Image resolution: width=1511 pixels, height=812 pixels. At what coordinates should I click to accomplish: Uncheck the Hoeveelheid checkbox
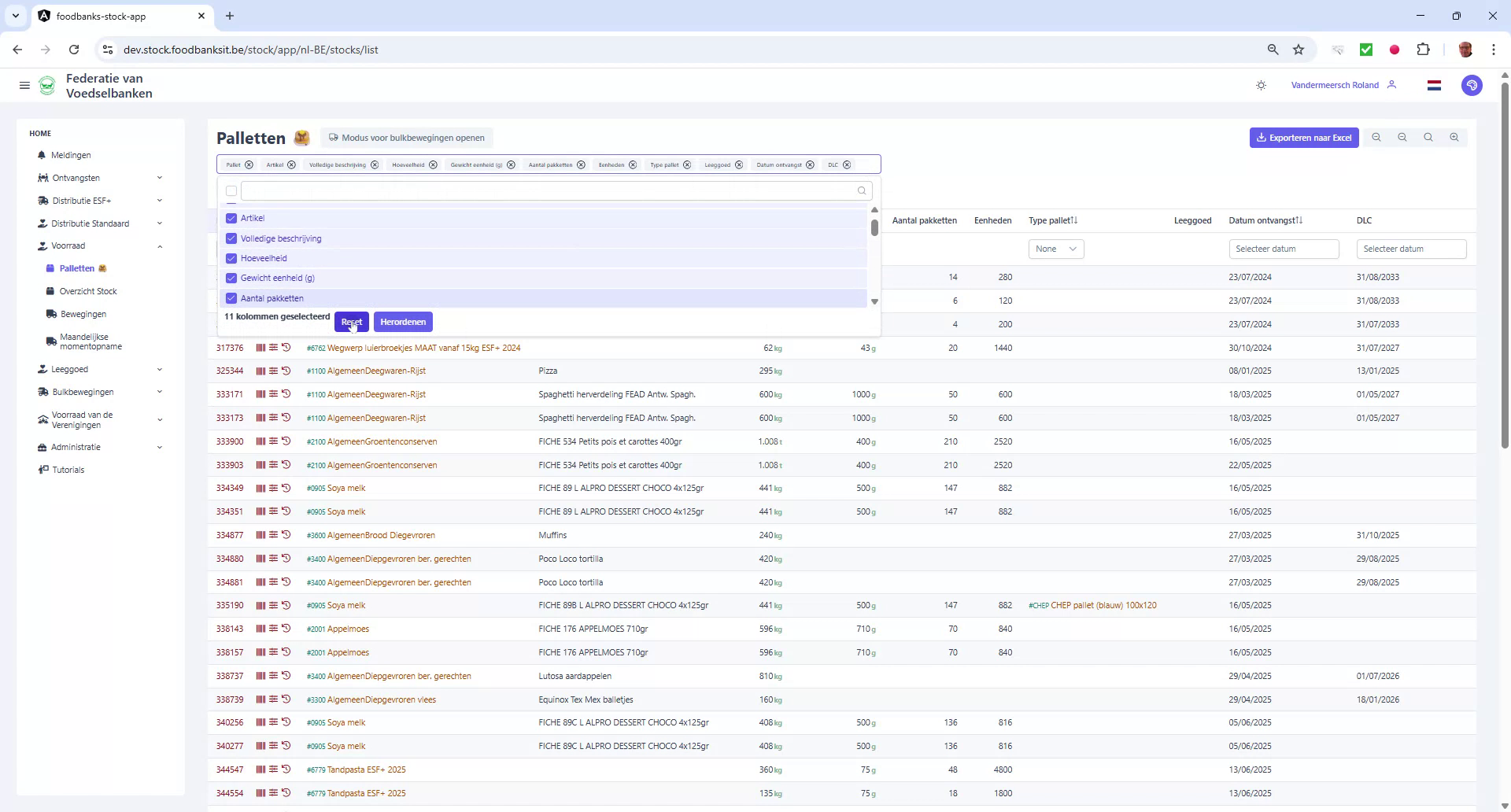[x=231, y=258]
